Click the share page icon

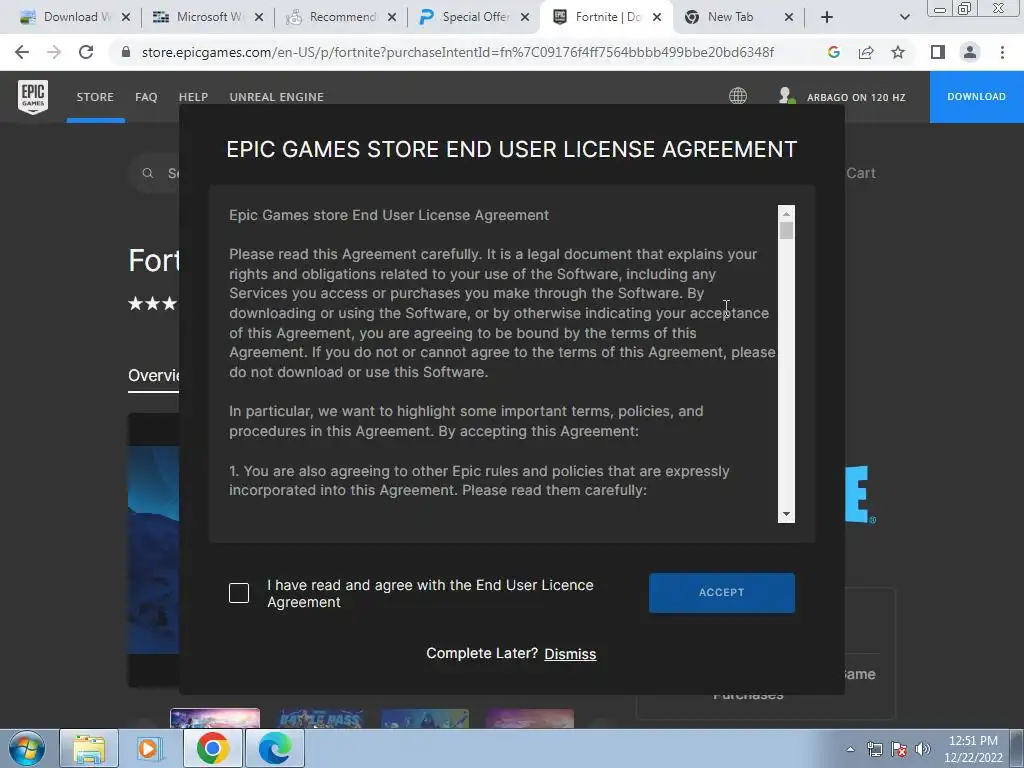pos(866,52)
